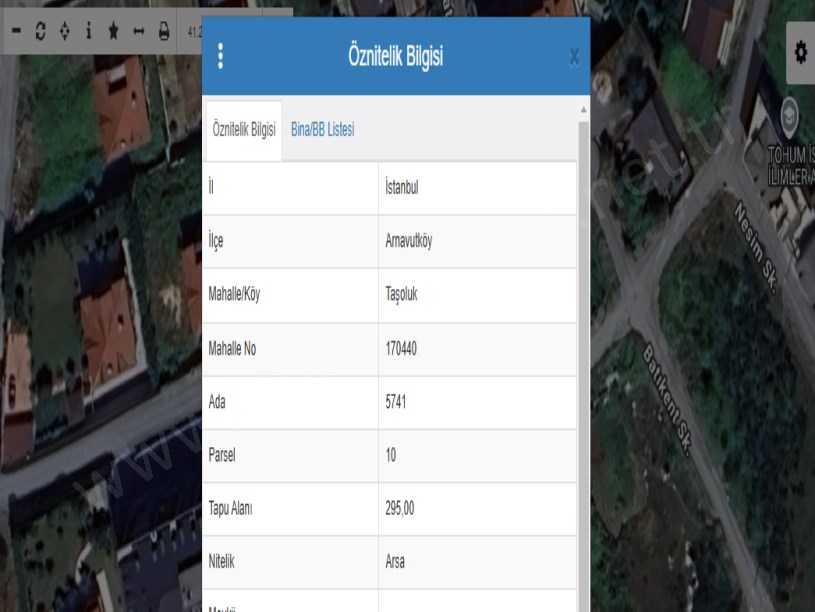
Task: Click the school marker on the map
Action: [790, 111]
